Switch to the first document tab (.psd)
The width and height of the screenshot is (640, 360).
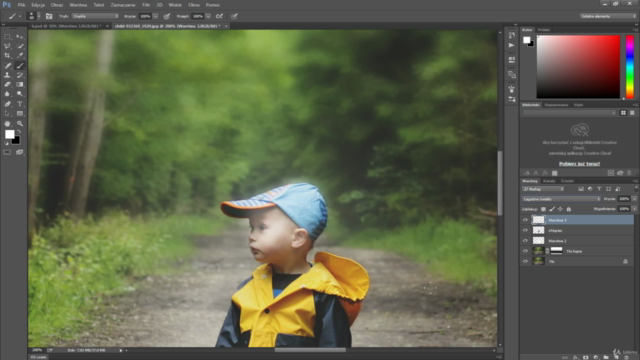pyautogui.click(x=67, y=26)
